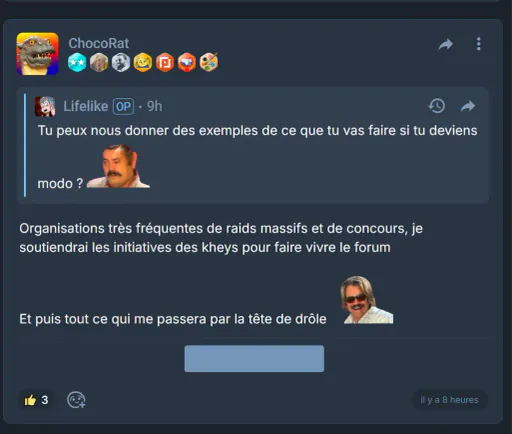Like the post with thumbs up

(x=36, y=400)
